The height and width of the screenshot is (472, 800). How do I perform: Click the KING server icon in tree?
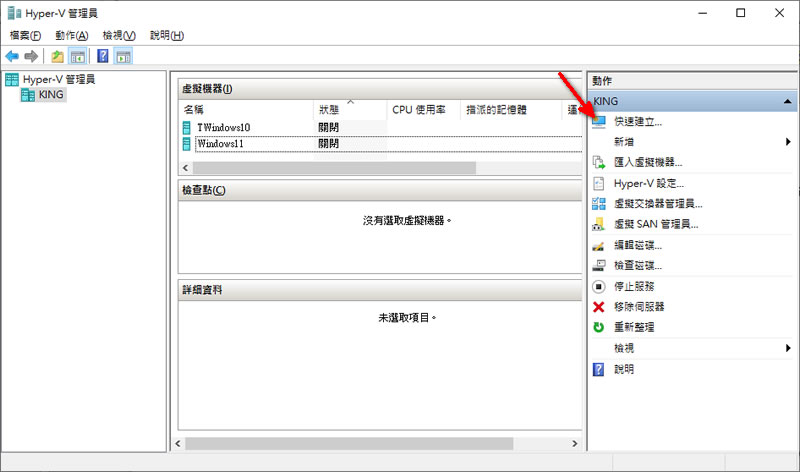pyautogui.click(x=28, y=95)
